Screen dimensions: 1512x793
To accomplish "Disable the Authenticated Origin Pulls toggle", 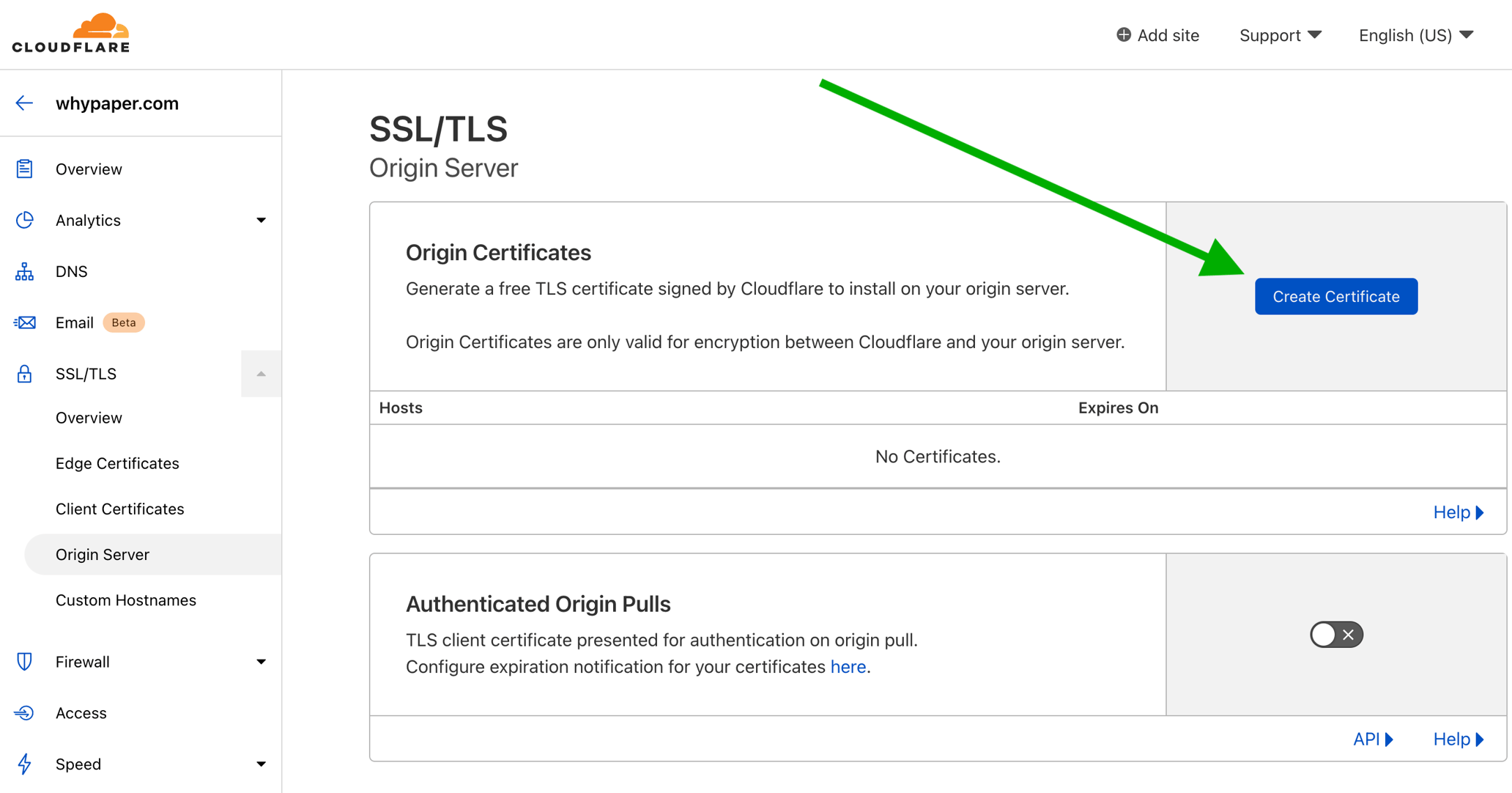I will coord(1335,634).
